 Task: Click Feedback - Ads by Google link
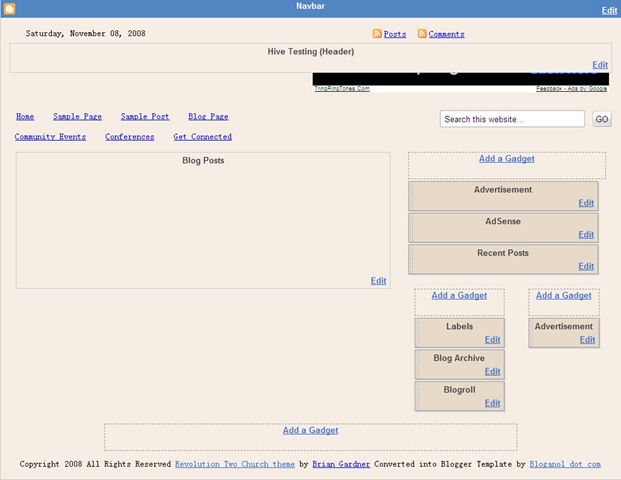[x=571, y=89]
